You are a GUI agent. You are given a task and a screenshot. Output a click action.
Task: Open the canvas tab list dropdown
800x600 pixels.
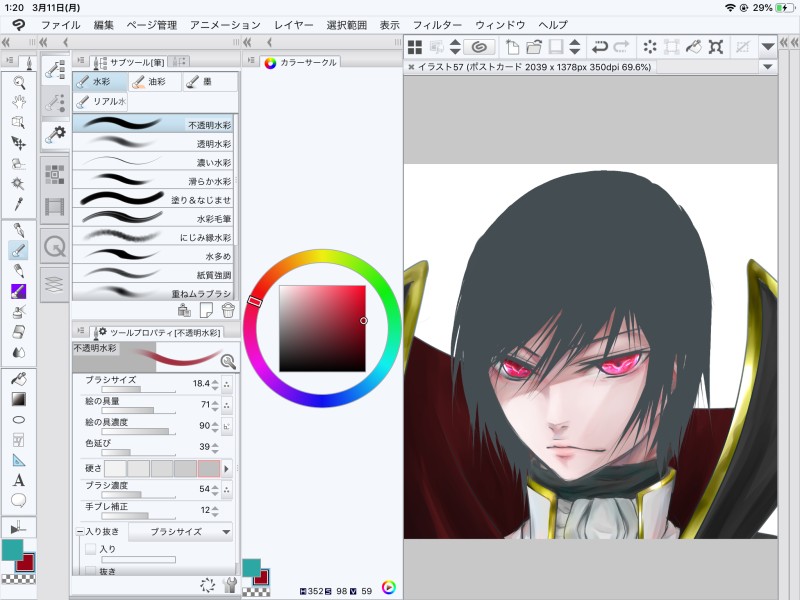click(x=767, y=67)
